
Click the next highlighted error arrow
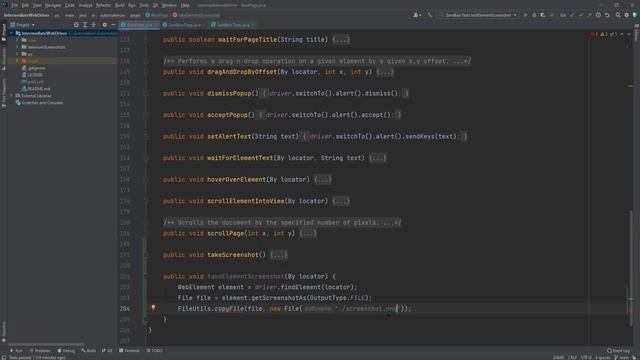point(629,34)
